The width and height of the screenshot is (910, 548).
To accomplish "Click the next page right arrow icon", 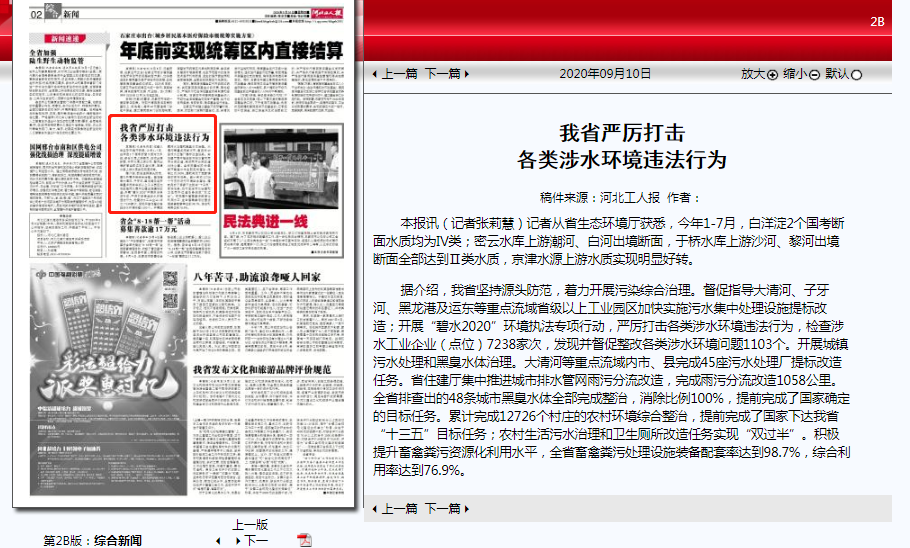I will tap(237, 541).
